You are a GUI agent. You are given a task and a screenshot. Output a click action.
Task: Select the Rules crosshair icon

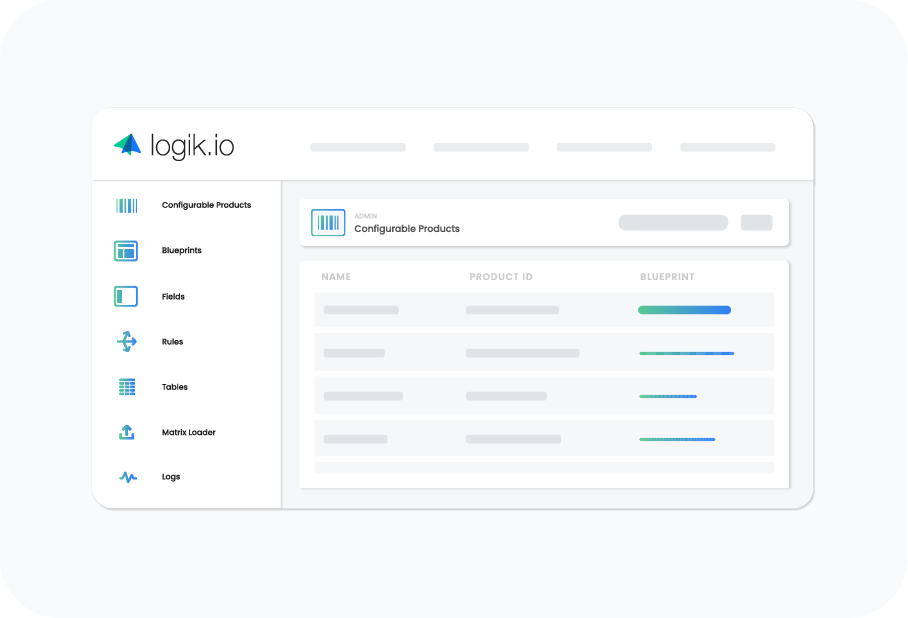126,341
